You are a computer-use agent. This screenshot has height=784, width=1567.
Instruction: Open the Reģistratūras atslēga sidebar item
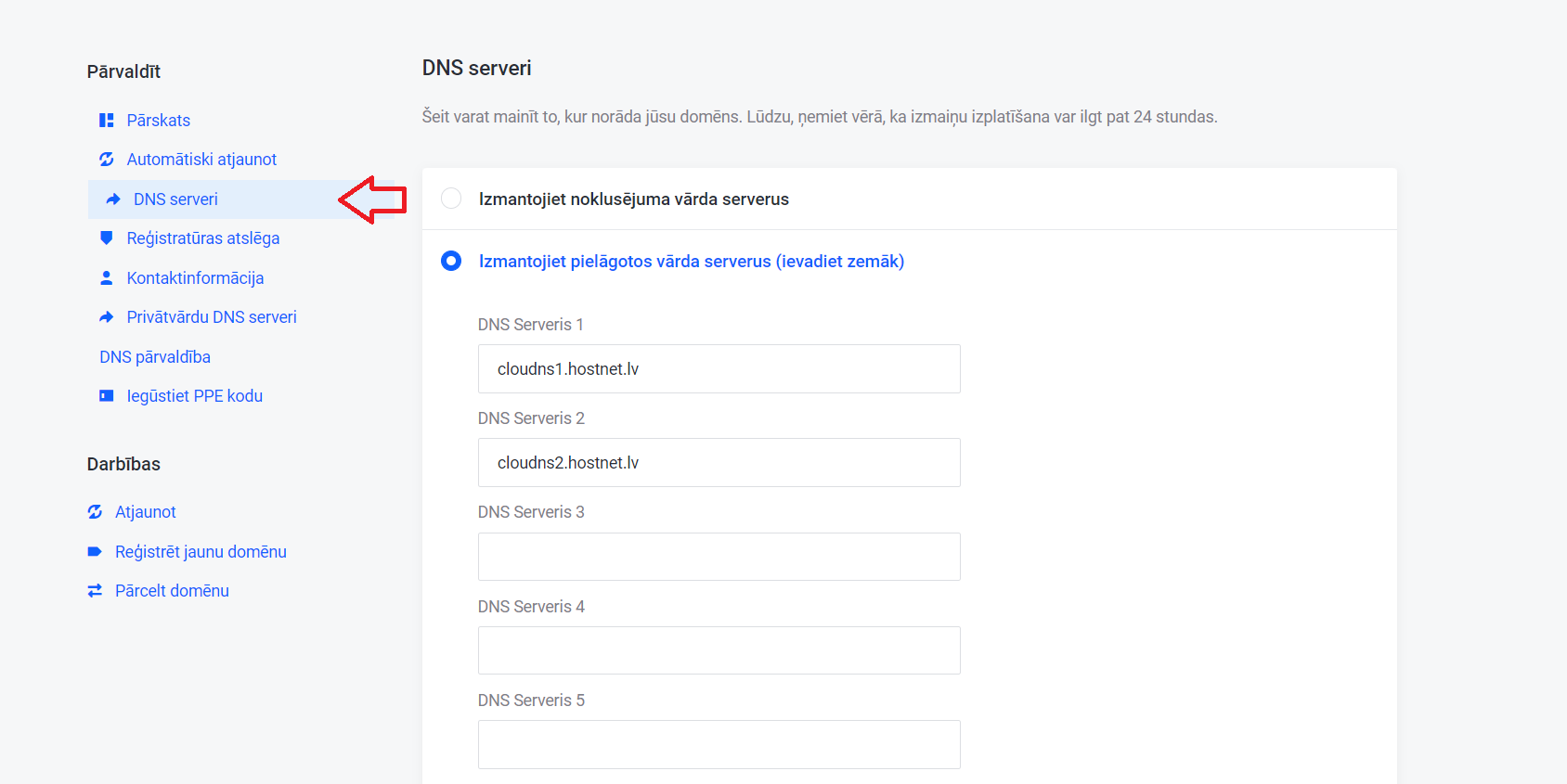click(x=202, y=238)
